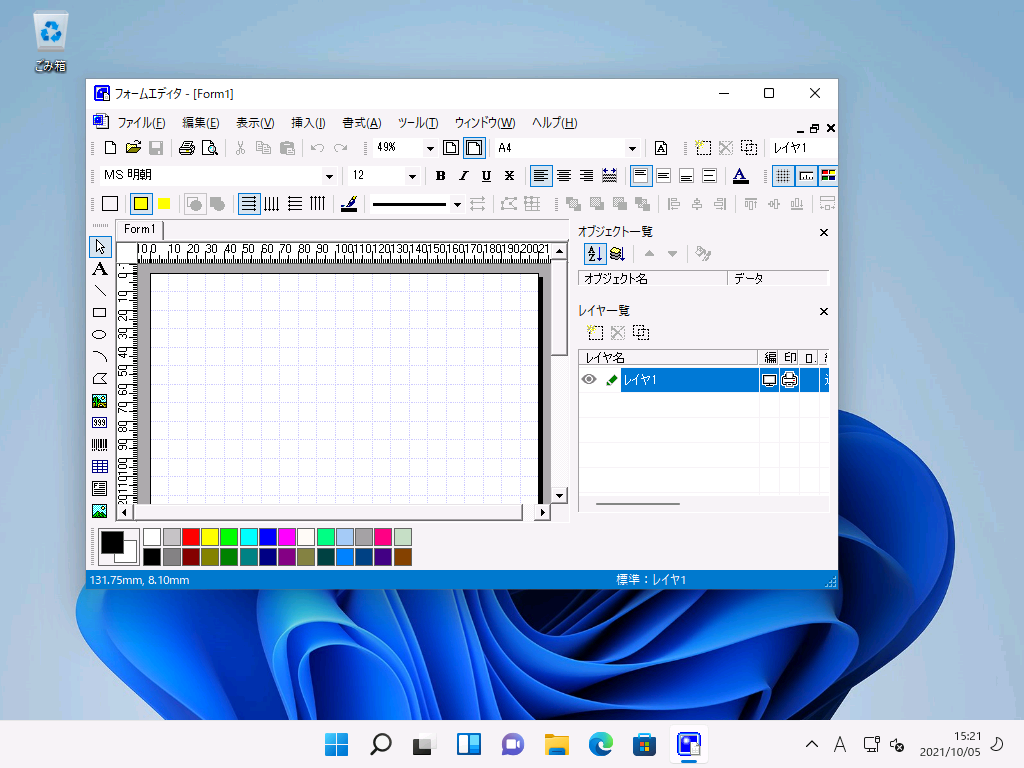Viewport: 1024px width, 768px height.
Task: Select the ellipse drawing tool
Action: [x=100, y=334]
